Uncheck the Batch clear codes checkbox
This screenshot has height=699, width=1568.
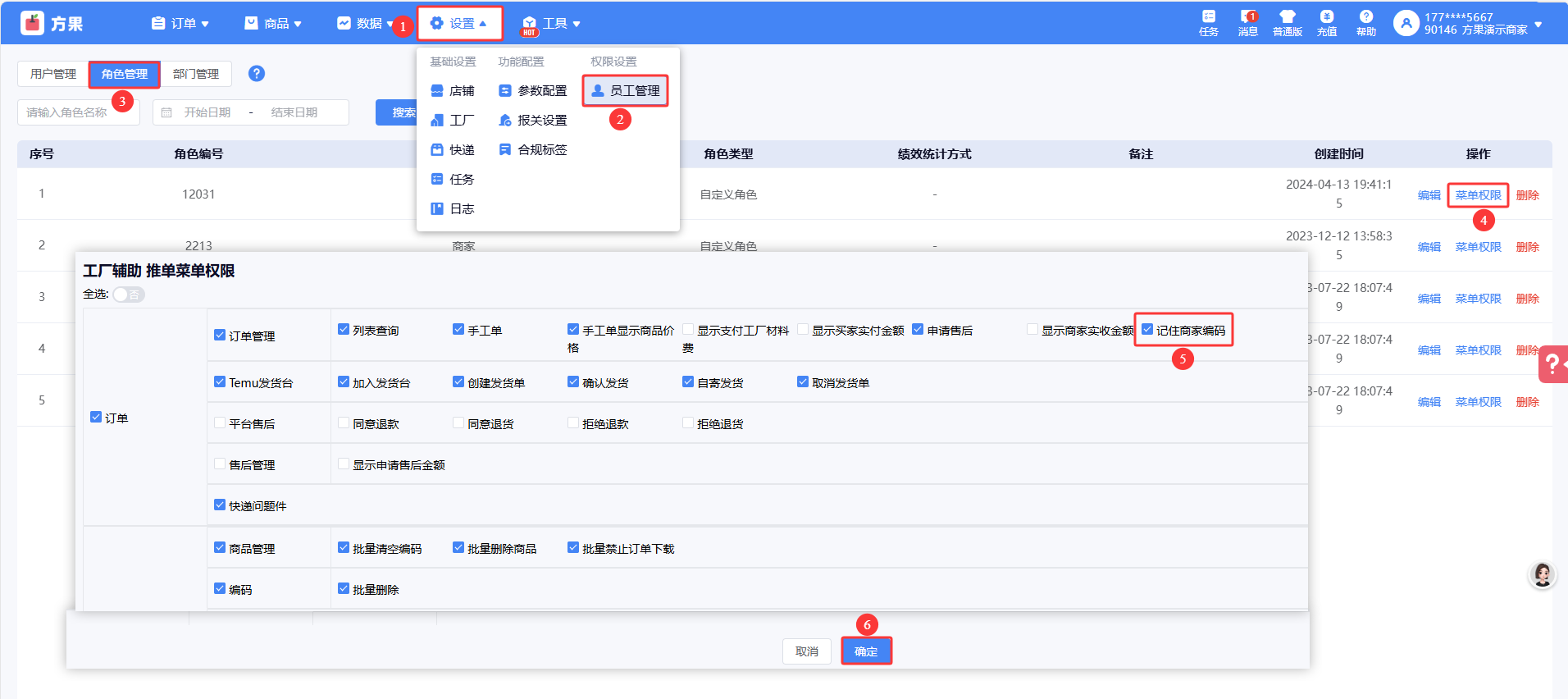coord(344,548)
